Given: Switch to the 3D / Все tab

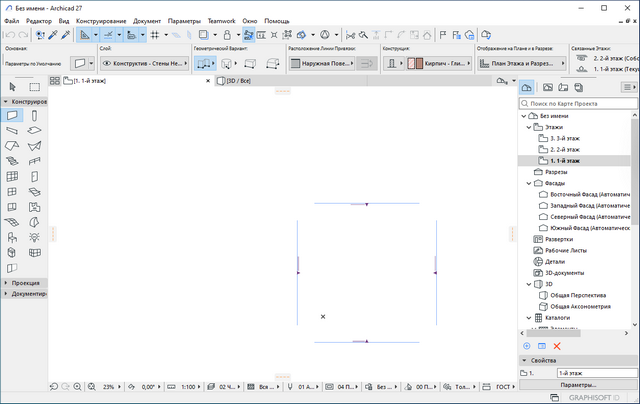Looking at the screenshot, I should [x=237, y=80].
